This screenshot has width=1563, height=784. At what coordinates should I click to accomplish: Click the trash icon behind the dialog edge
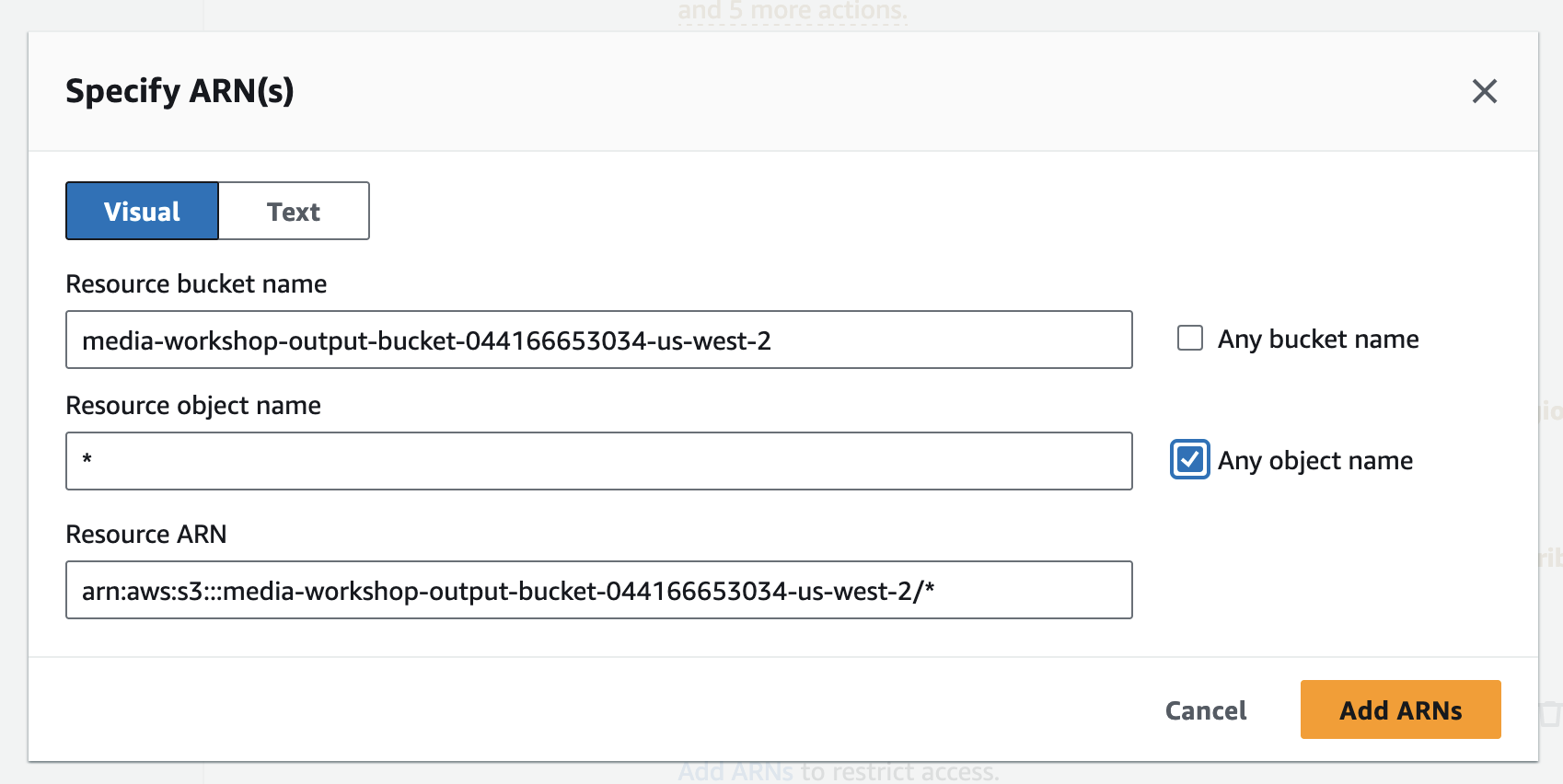pos(1551,713)
